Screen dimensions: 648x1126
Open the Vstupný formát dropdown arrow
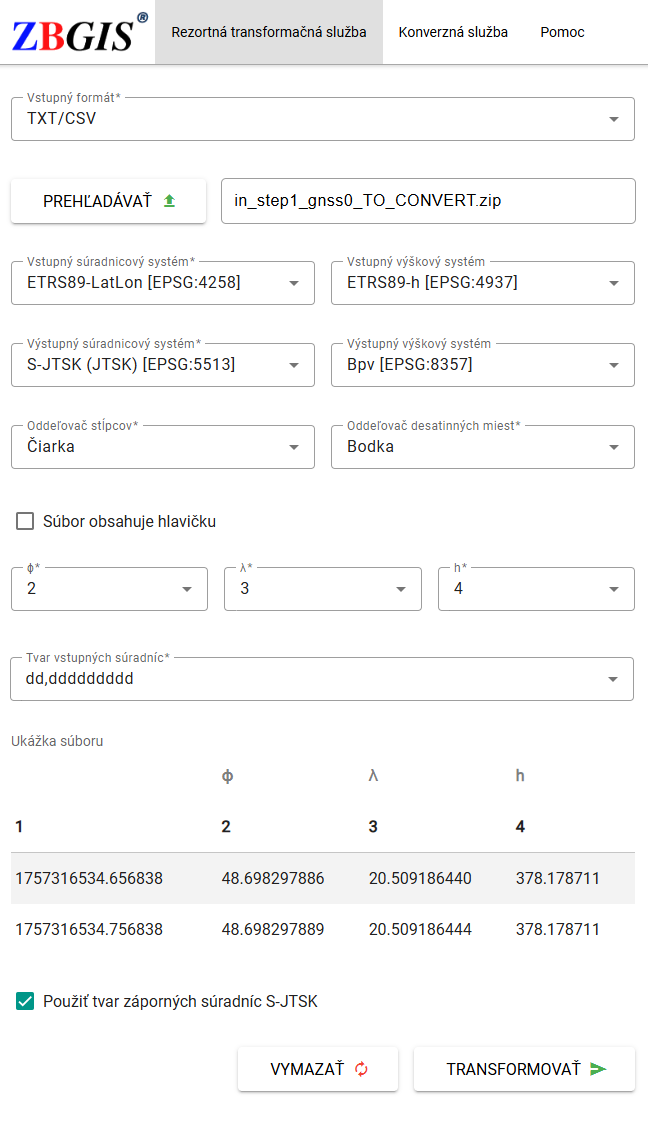pos(613,118)
